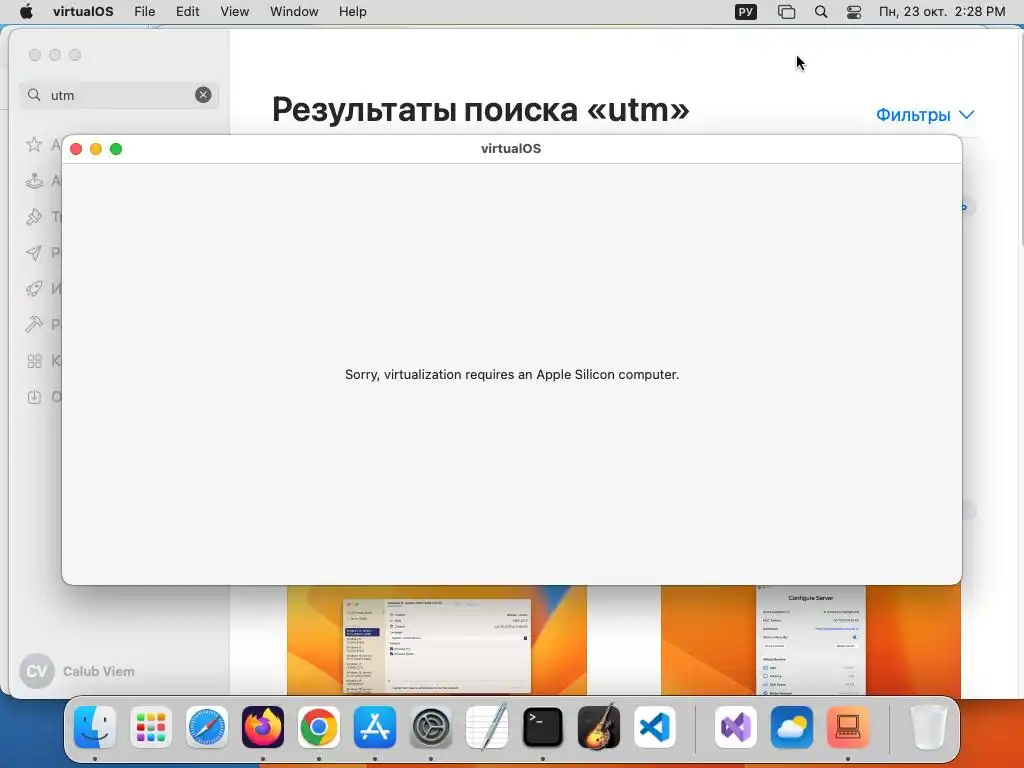Launch GarageBand from the dock
The width and height of the screenshot is (1024, 768).
(599, 727)
